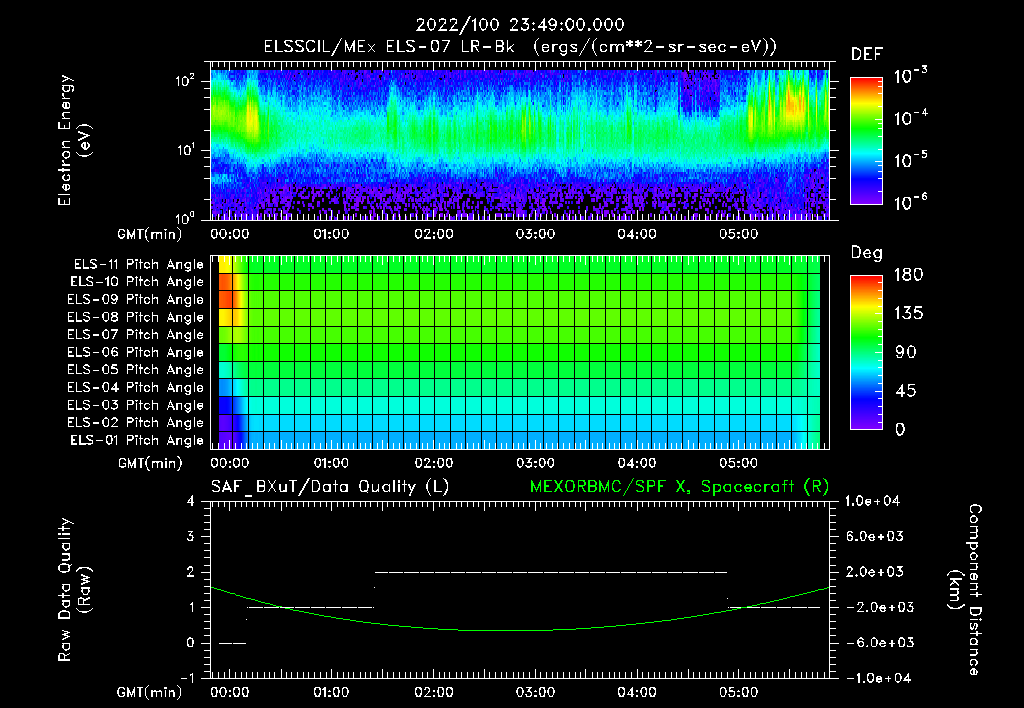1024x708 pixels.
Task: Click the 10^2 tick label on energy axis
Action: click(x=185, y=81)
